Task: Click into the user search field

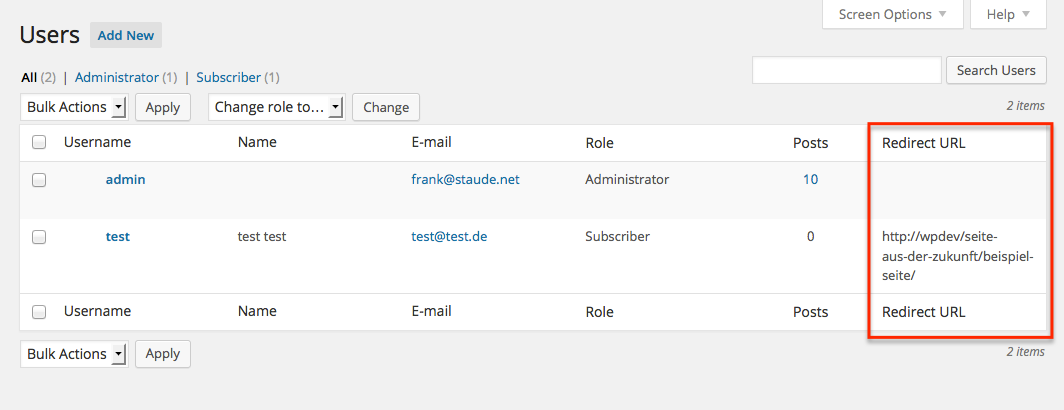Action: (846, 70)
